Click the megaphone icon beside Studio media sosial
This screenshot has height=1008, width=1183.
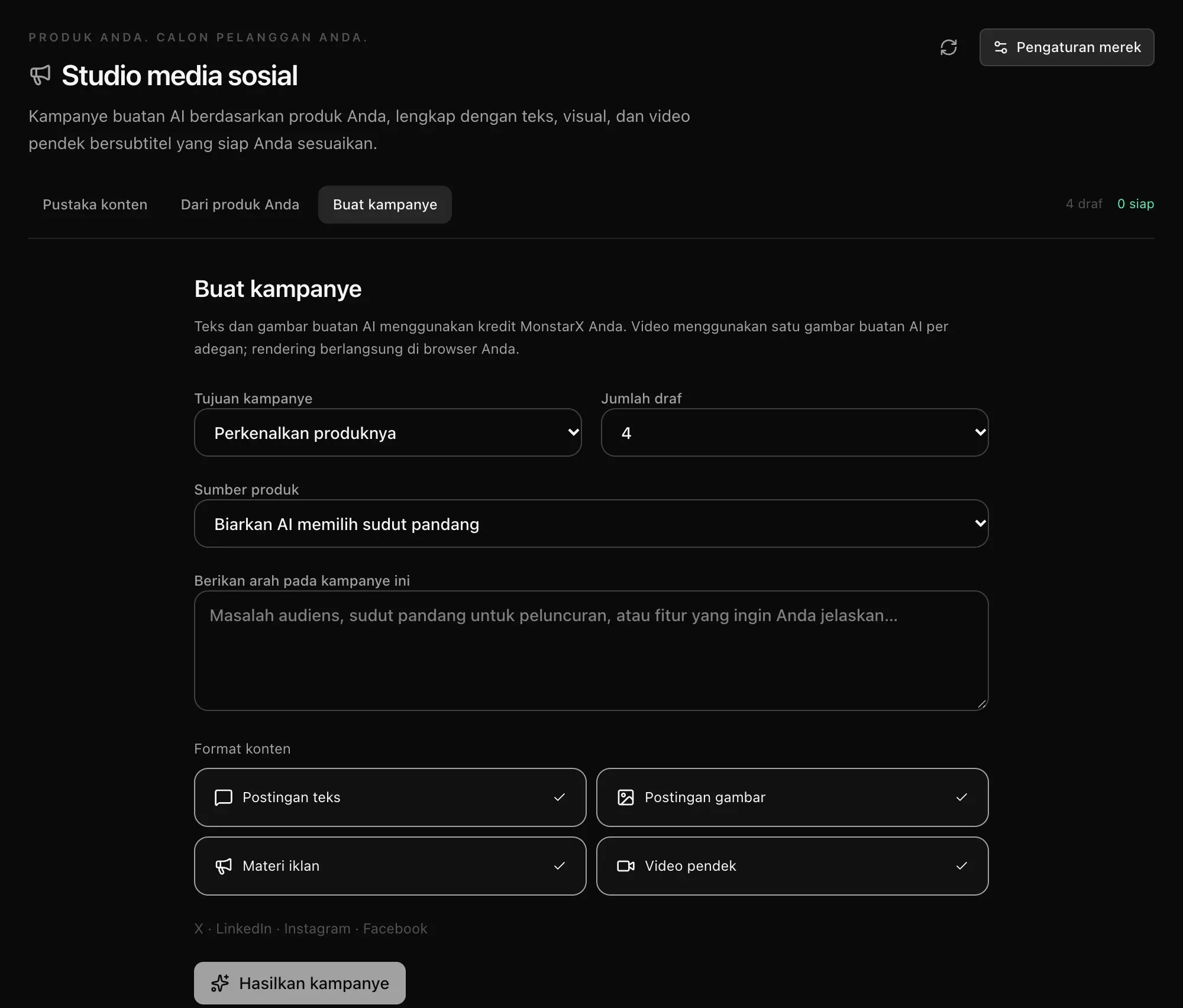(x=40, y=75)
